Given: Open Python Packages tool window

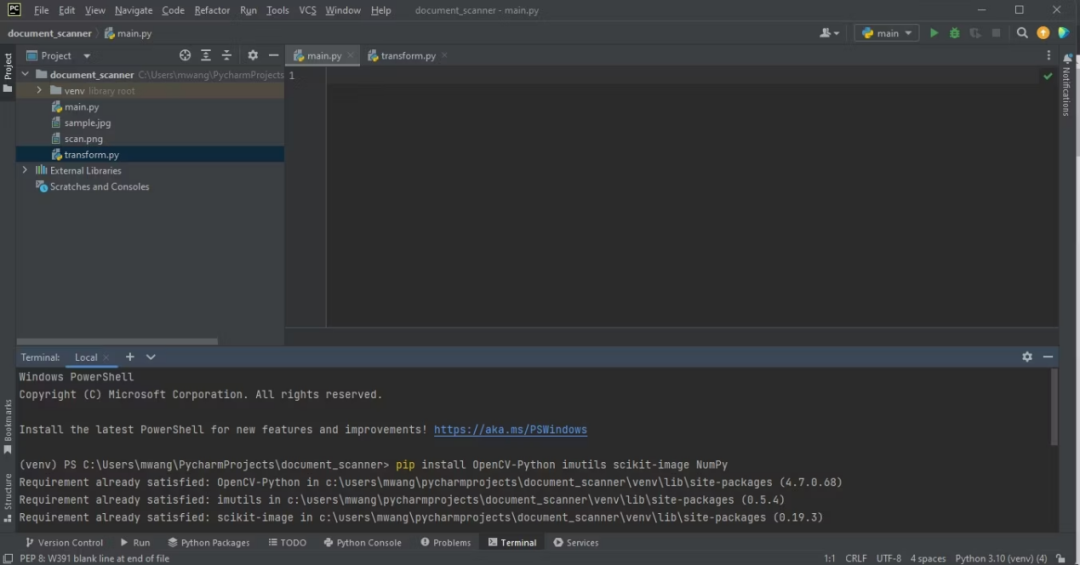Looking at the screenshot, I should click(x=208, y=543).
